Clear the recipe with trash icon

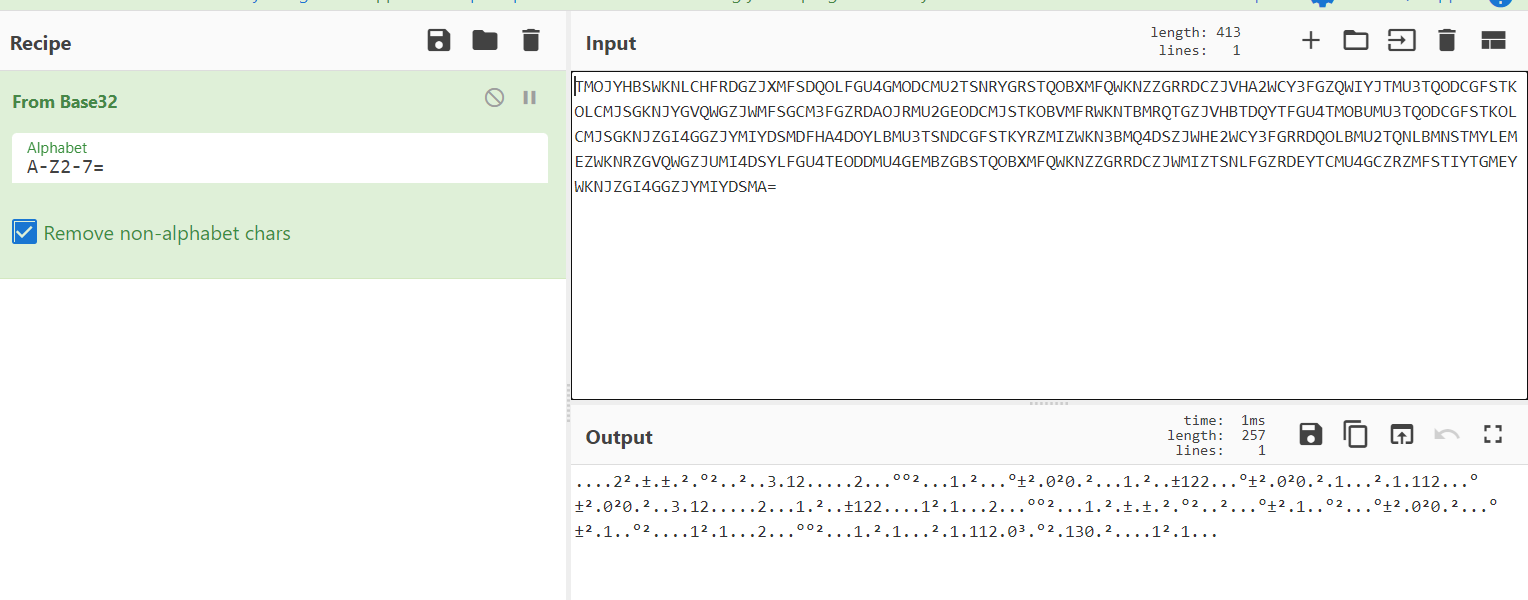pos(531,41)
